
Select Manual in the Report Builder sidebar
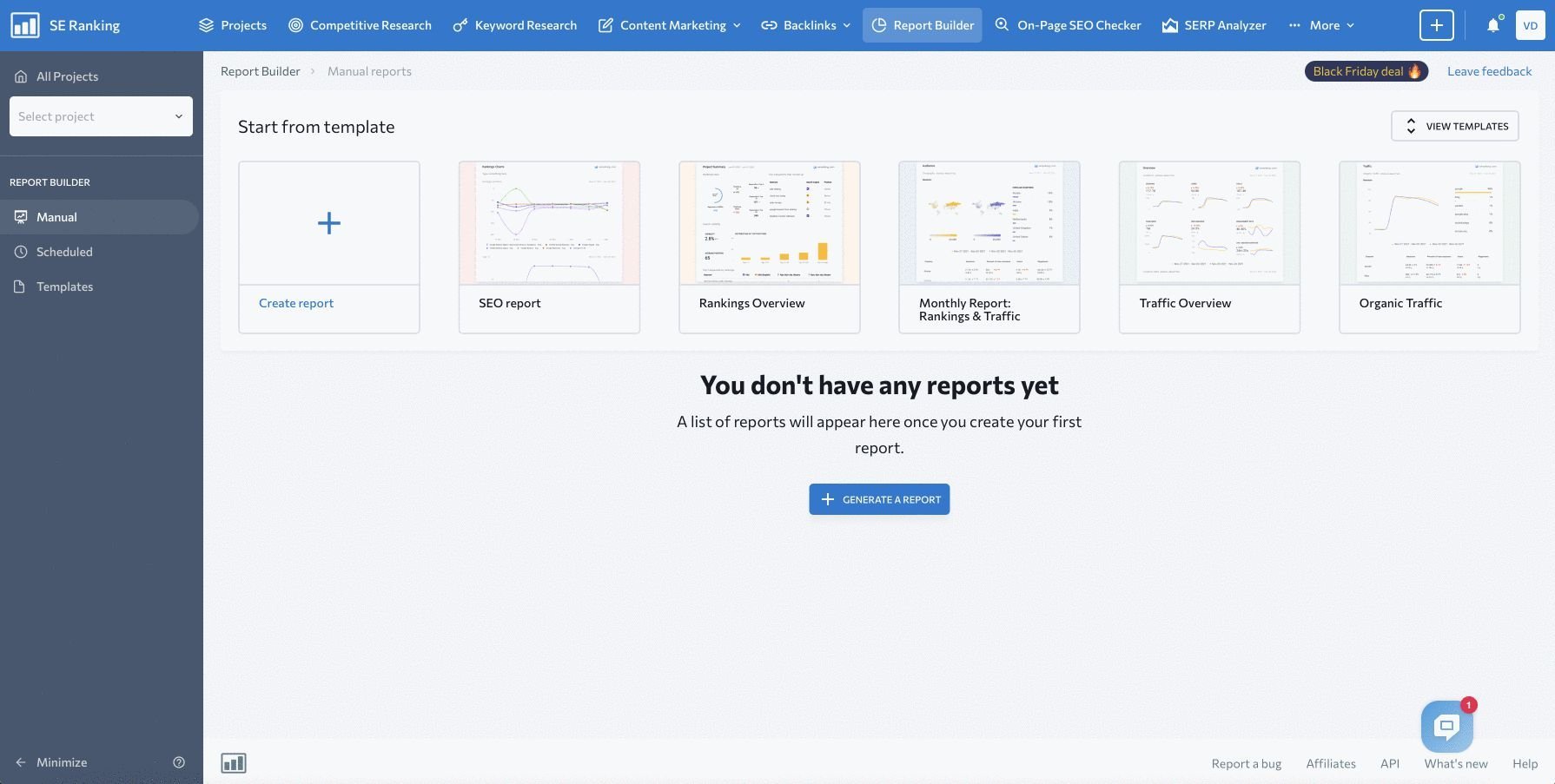click(x=99, y=217)
